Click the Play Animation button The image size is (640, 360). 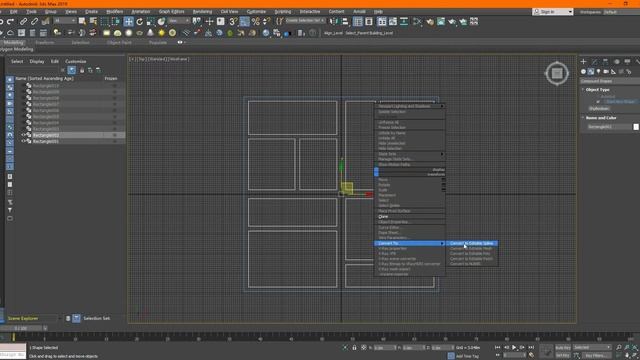coord(514,347)
